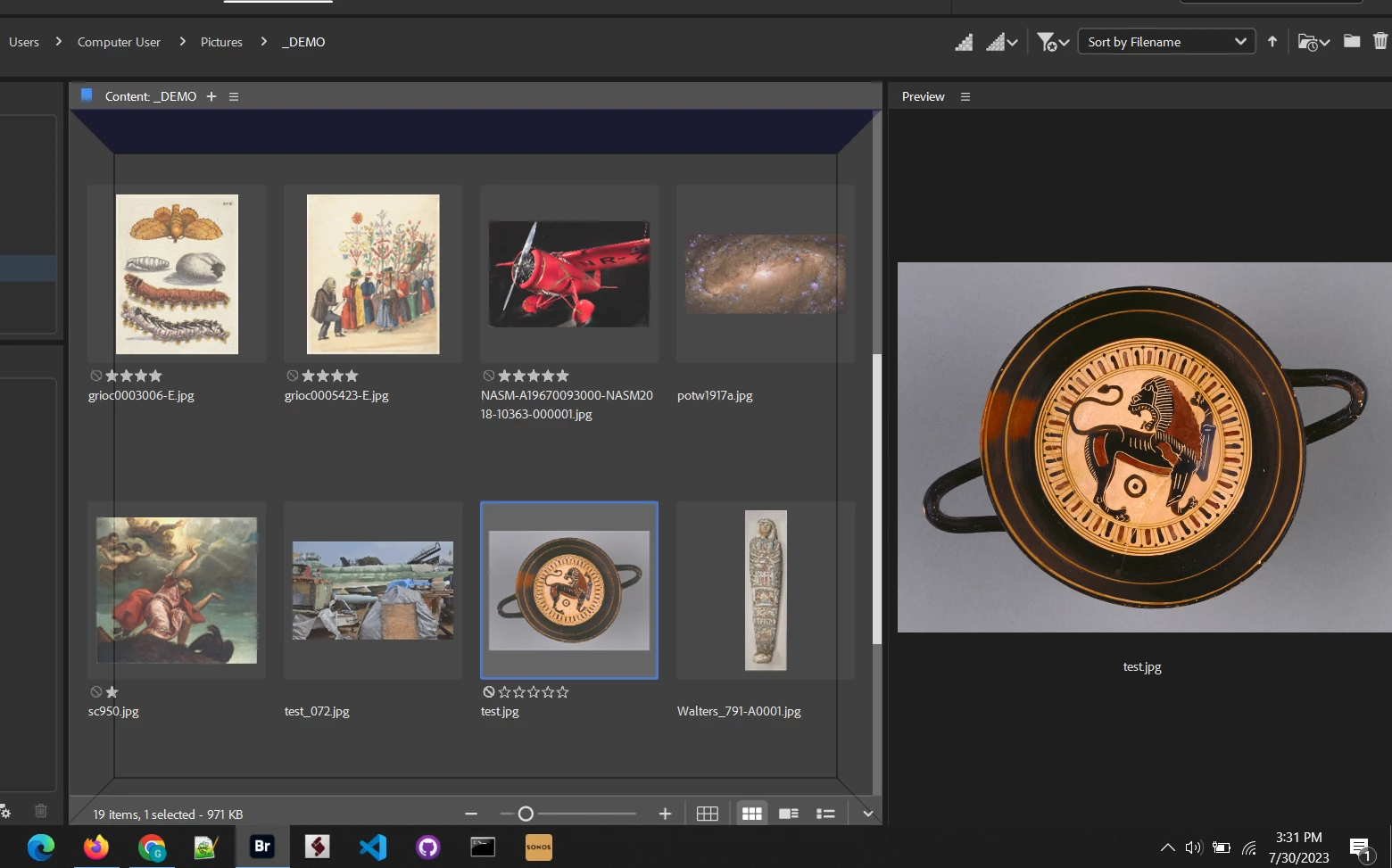
Task: Open Chrome from taskbar
Action: click(x=152, y=847)
